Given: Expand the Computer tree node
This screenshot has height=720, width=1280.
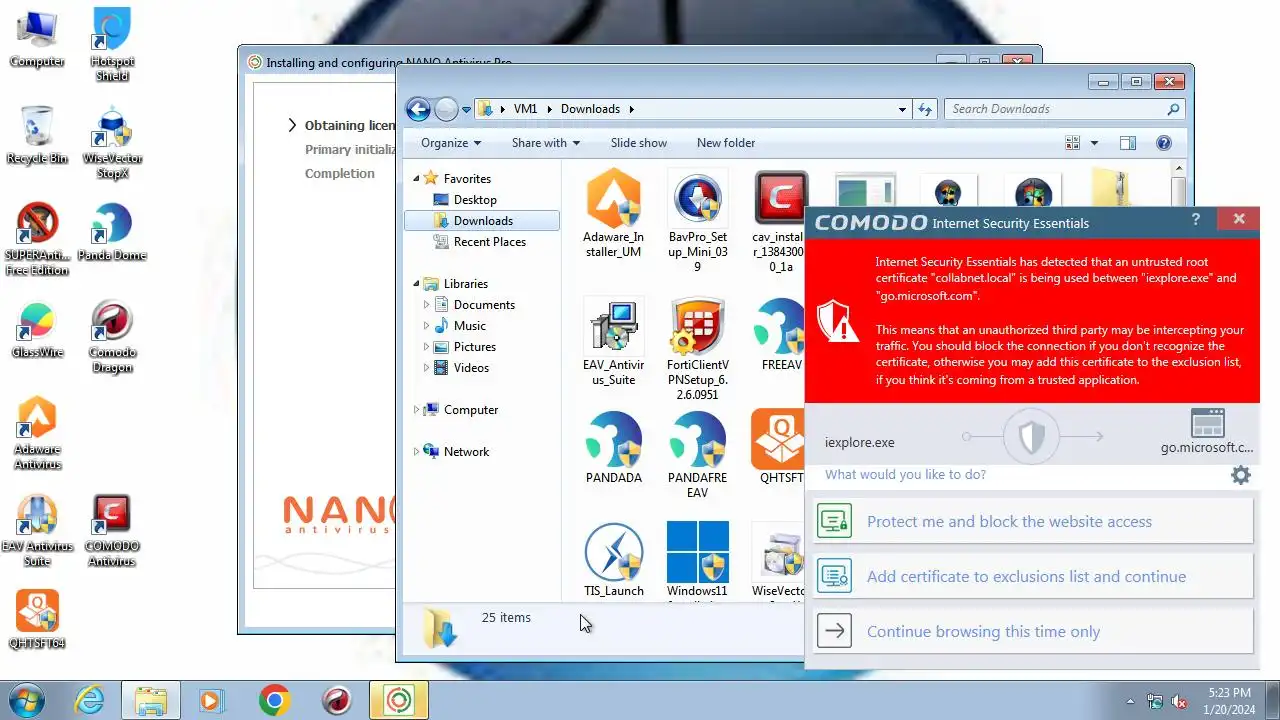Looking at the screenshot, I should pyautogui.click(x=417, y=409).
